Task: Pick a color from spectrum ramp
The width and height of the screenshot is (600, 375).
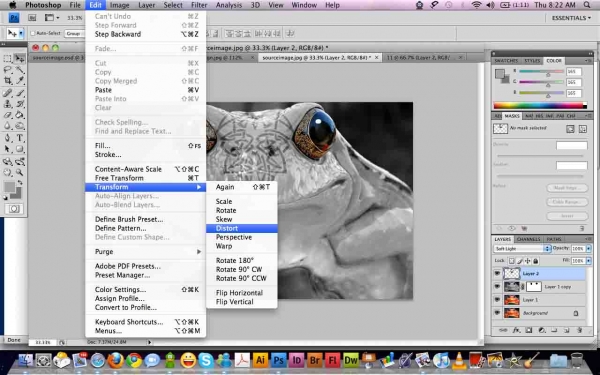Action: [540, 106]
